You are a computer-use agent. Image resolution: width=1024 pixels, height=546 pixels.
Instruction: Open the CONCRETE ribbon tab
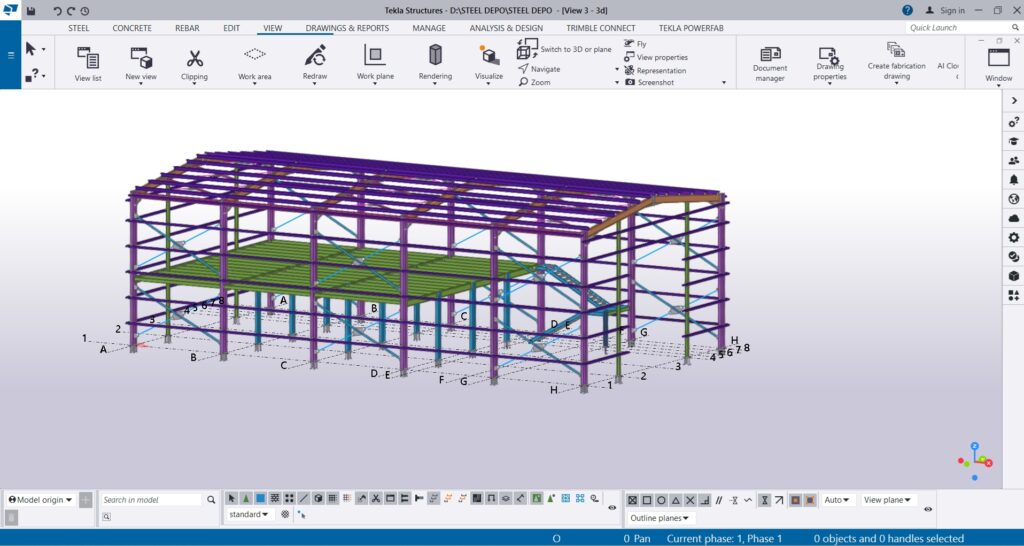point(132,28)
